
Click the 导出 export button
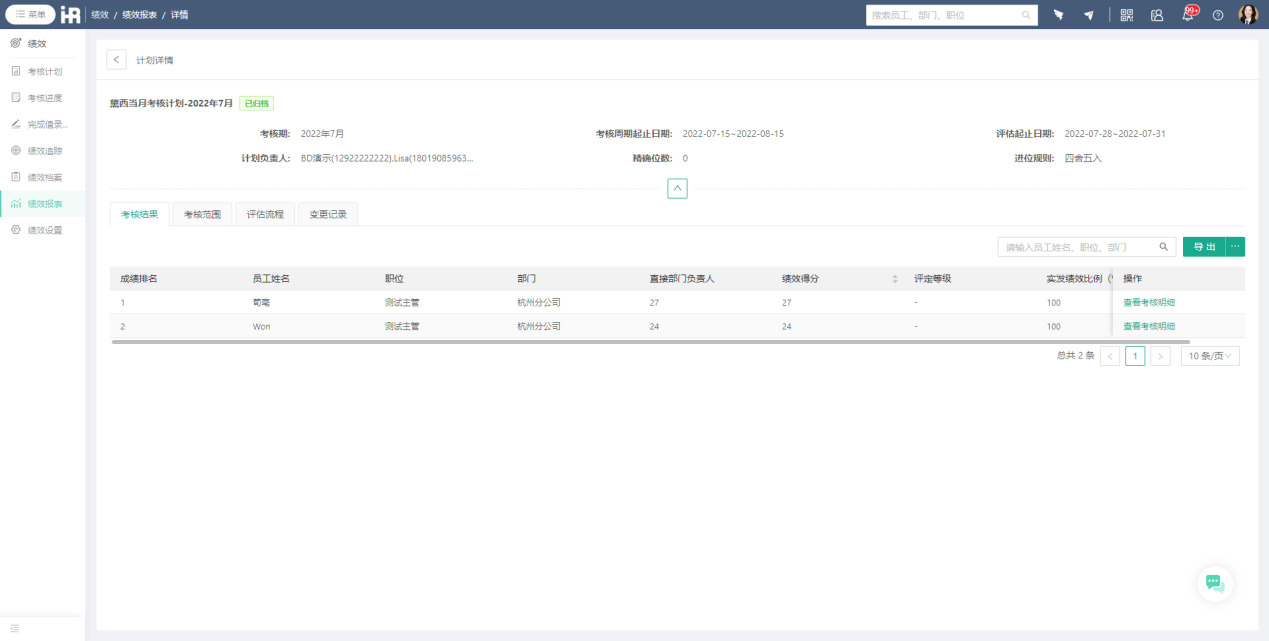click(x=1204, y=247)
